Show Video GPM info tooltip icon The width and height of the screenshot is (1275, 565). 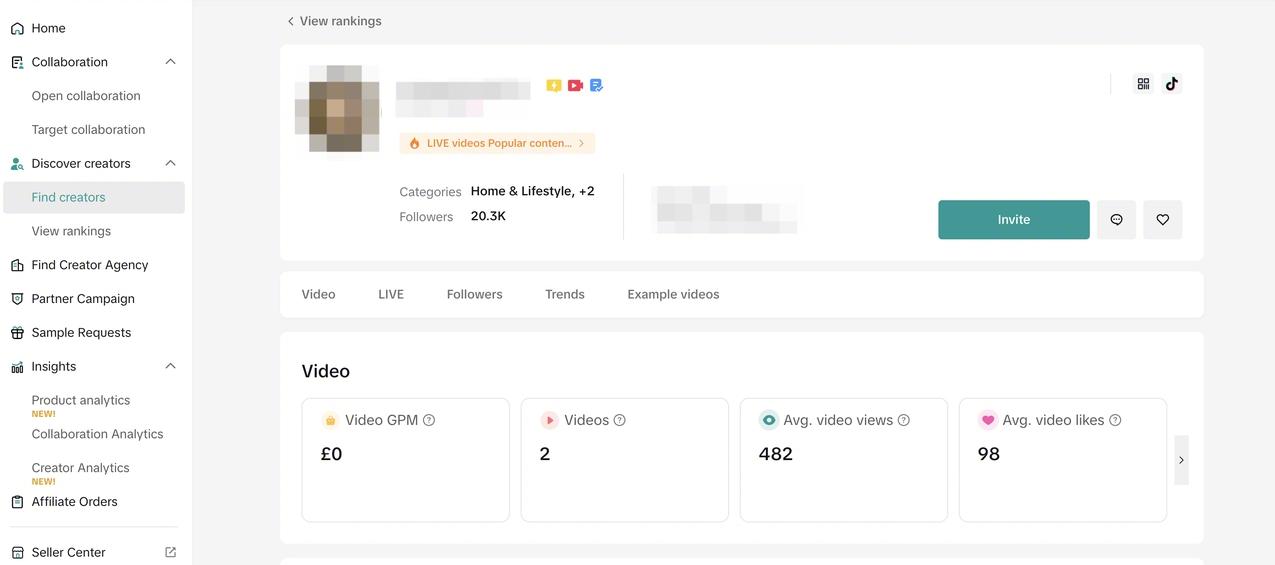coord(429,420)
